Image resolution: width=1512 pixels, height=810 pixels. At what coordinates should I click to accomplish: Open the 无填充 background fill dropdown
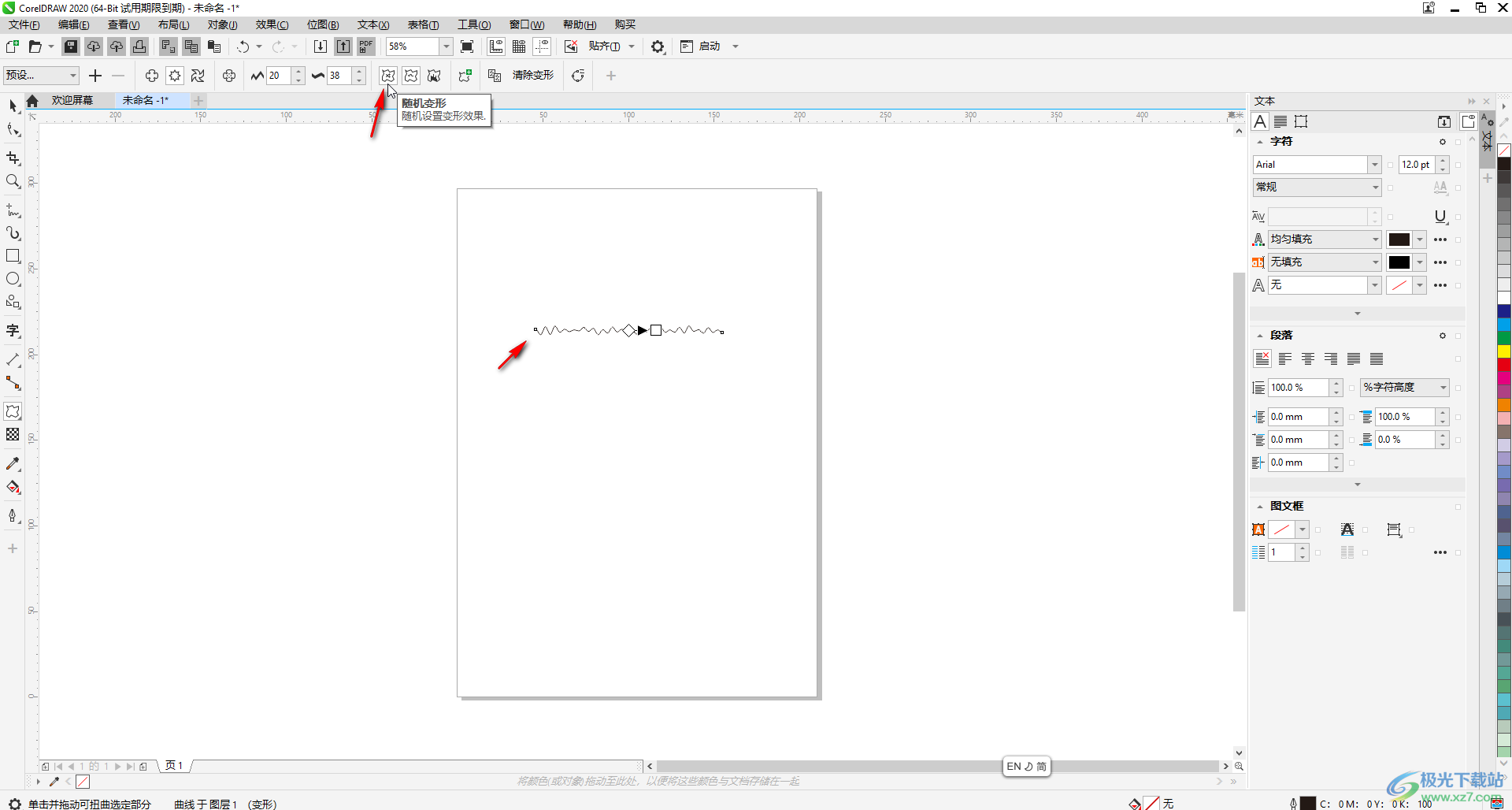point(1375,262)
